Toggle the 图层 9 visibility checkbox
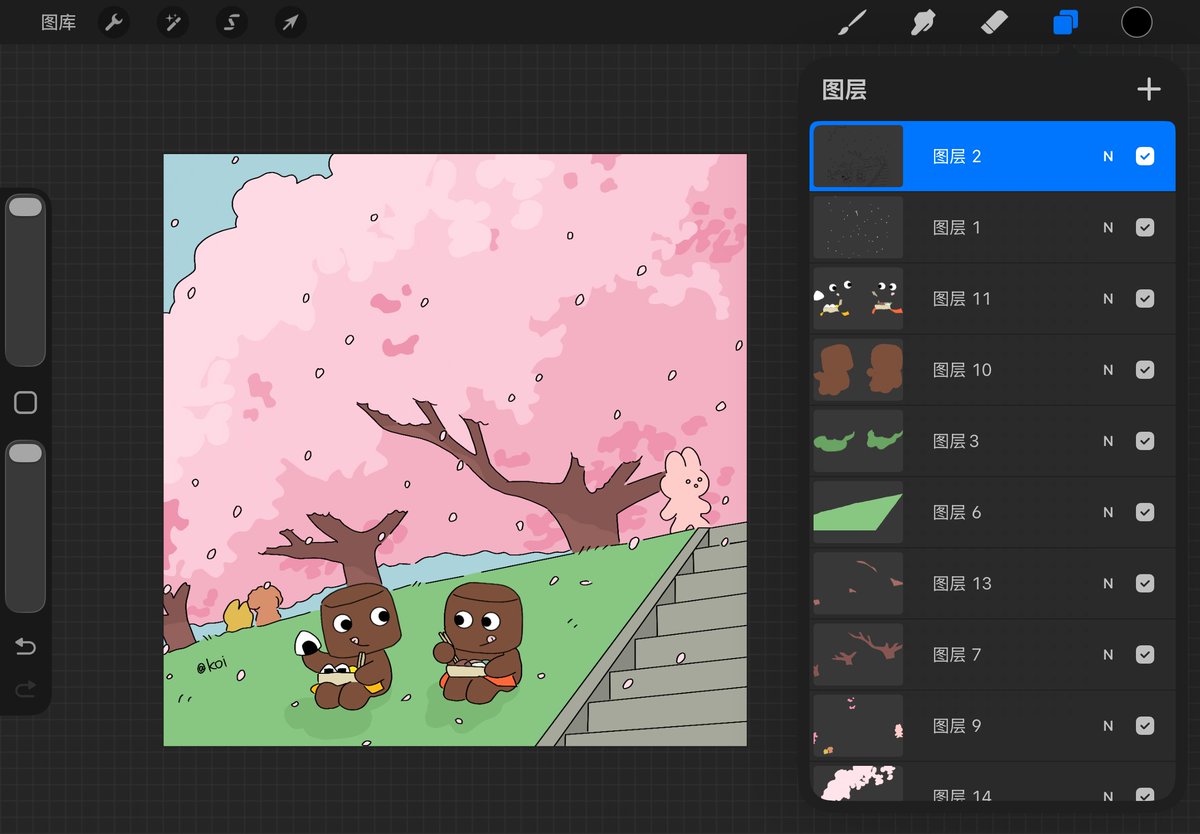The height and width of the screenshot is (834, 1200). click(x=1145, y=725)
